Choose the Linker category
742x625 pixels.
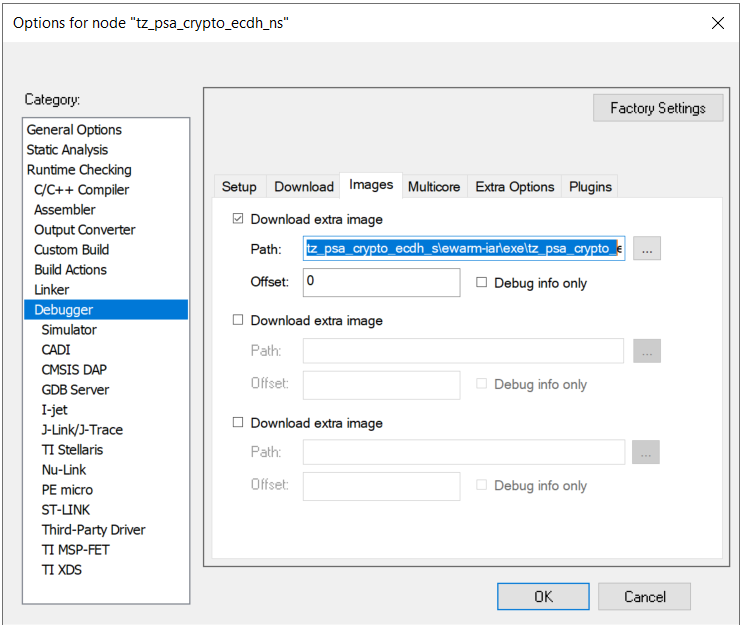(x=52, y=290)
